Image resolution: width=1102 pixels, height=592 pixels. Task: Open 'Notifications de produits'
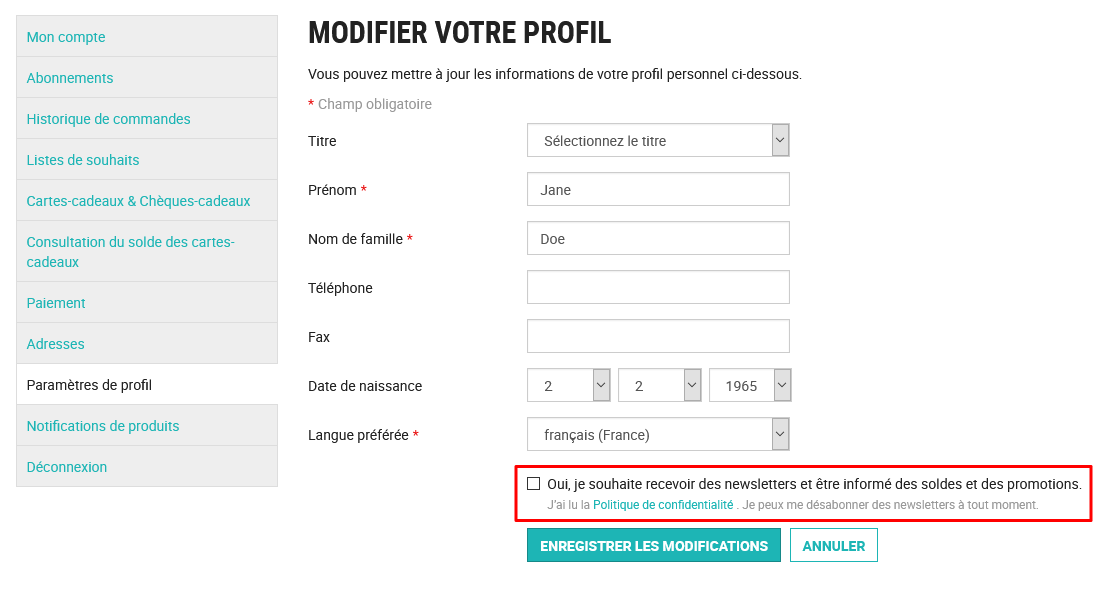tap(102, 425)
